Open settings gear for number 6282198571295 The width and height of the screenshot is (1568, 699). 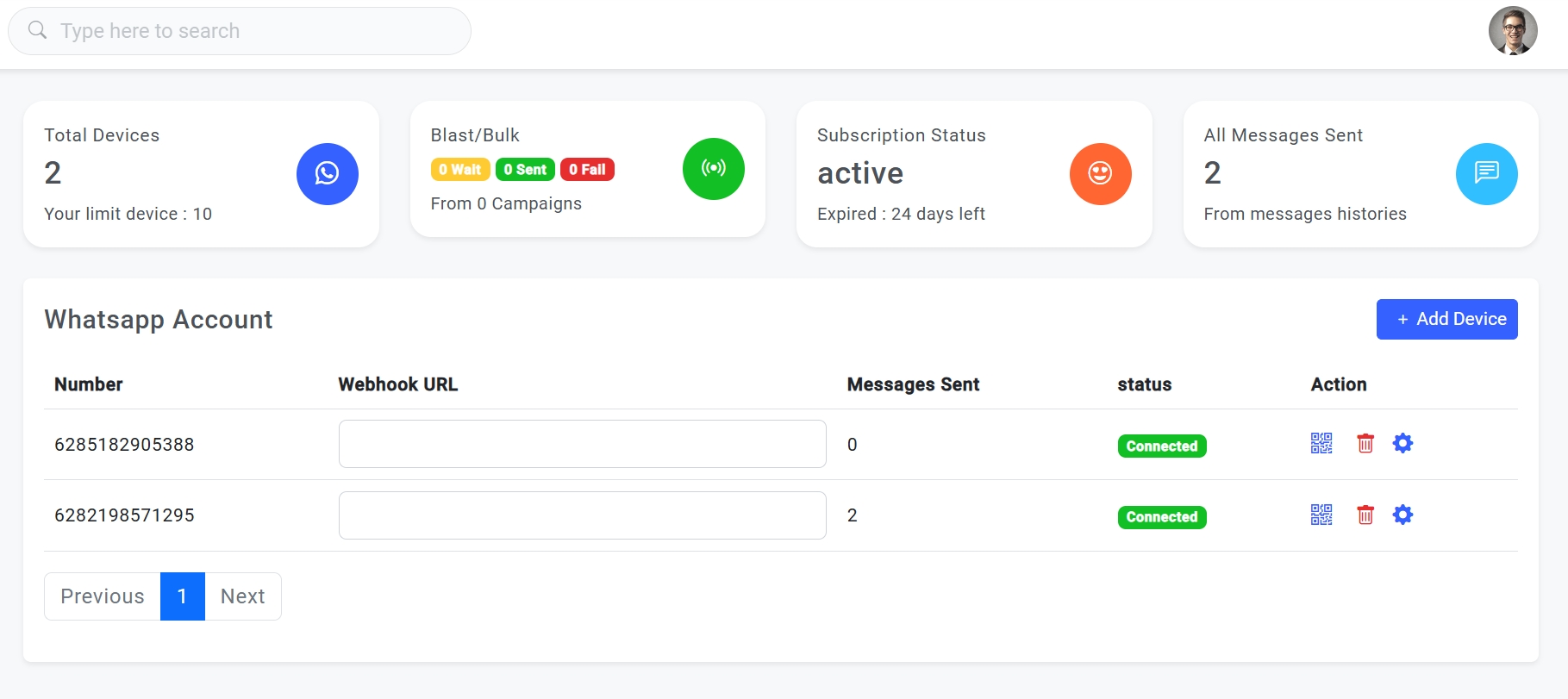(1403, 515)
